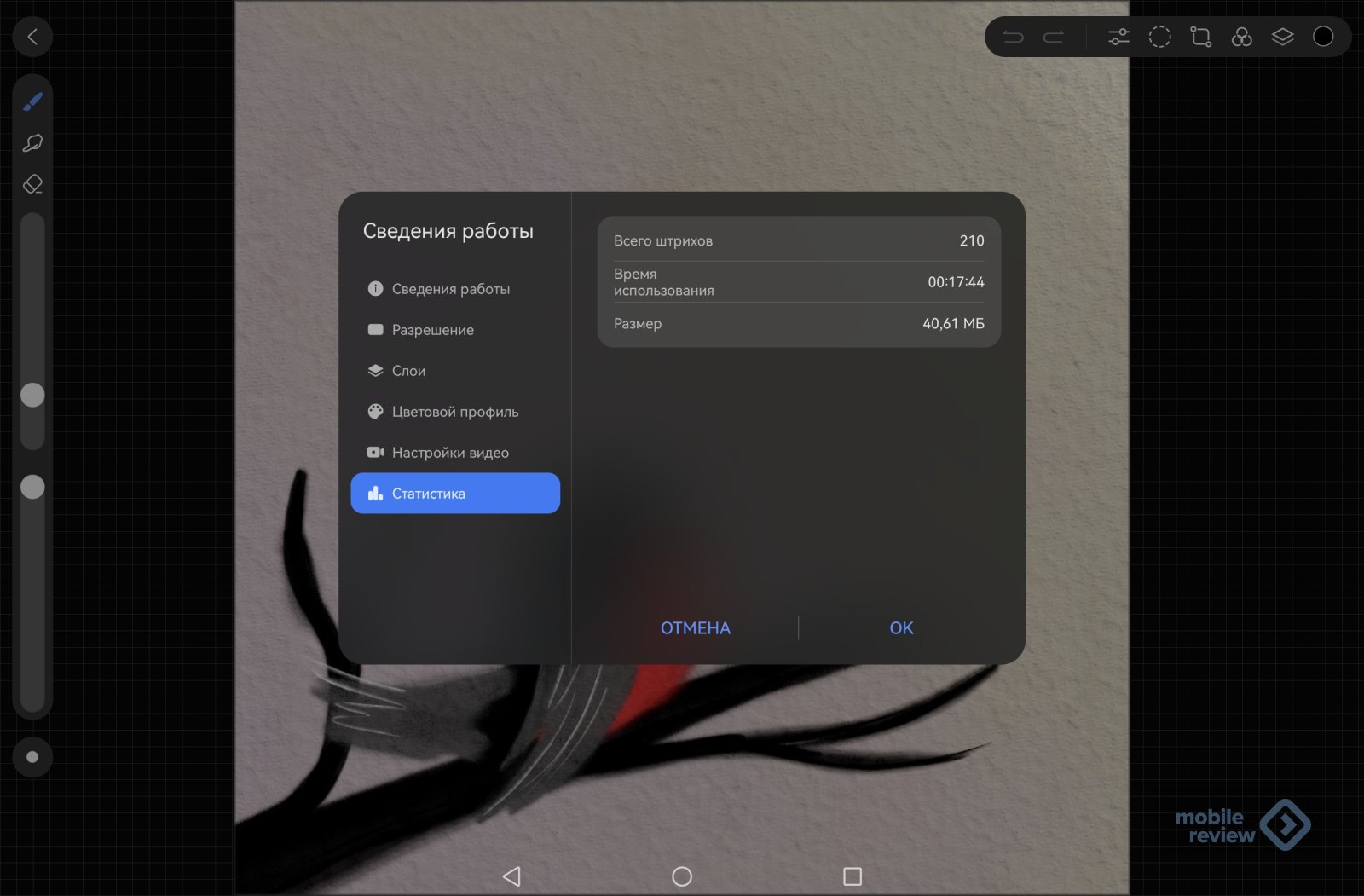Tap the Android recent apps button
The width and height of the screenshot is (1364, 896).
[852, 876]
